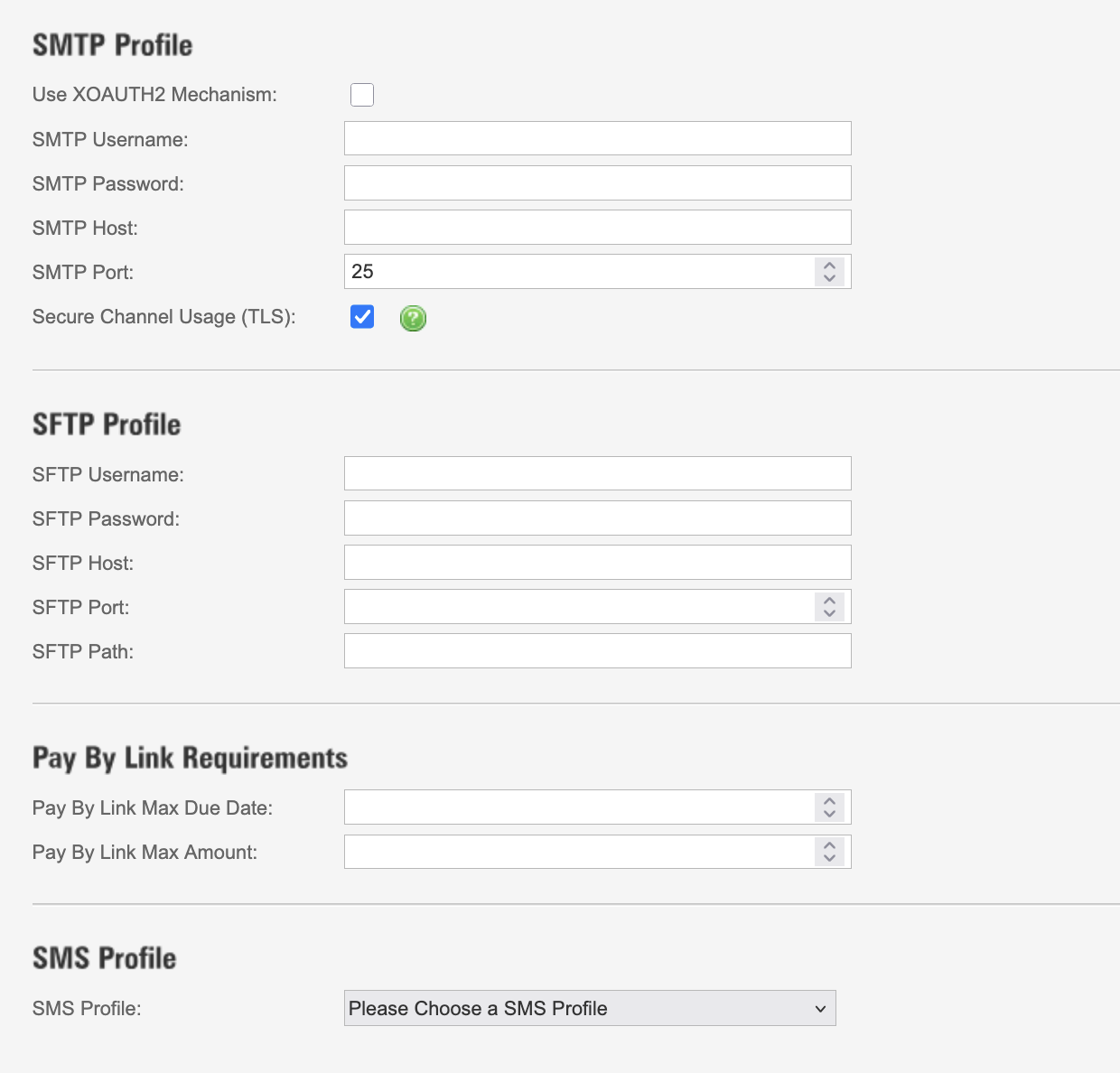This screenshot has height=1073, width=1120.
Task: Click Pay By Link Max Amount stepper
Action: tap(829, 852)
